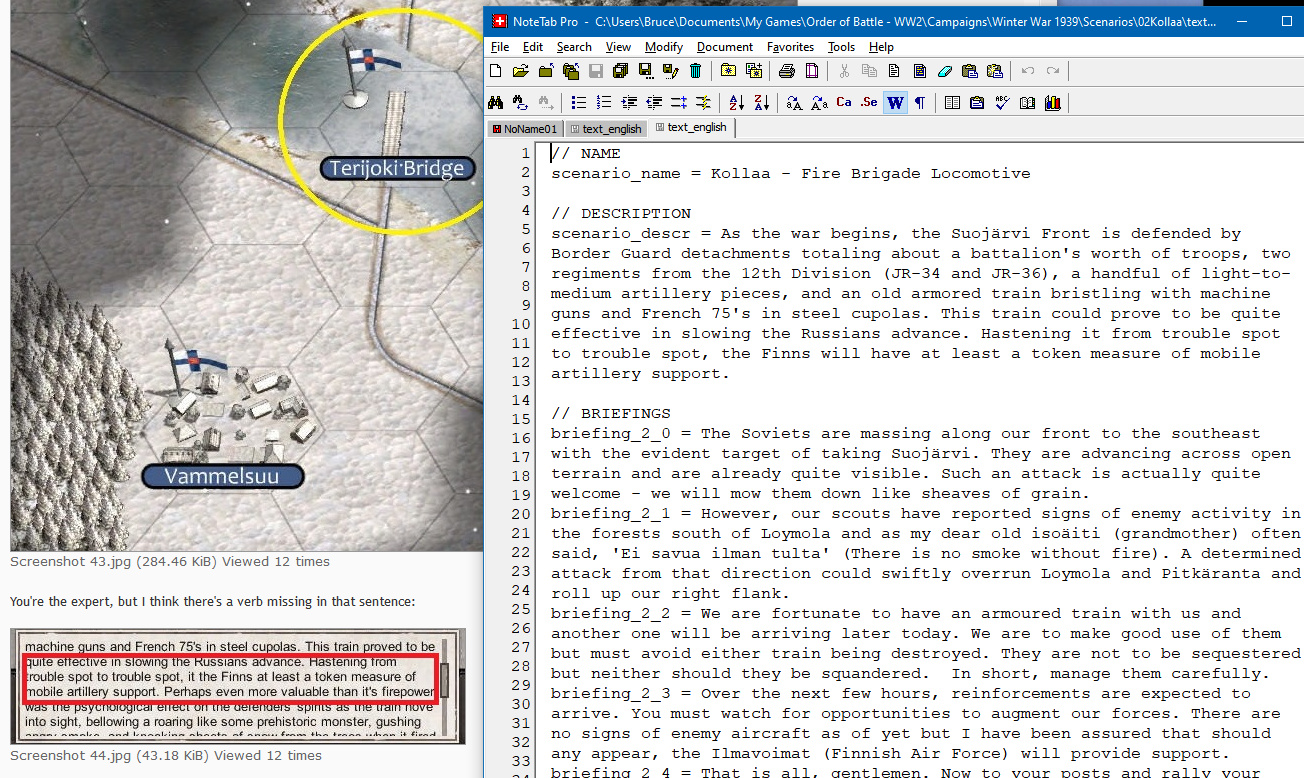Capitalize words using the red Ca icon

click(x=844, y=102)
